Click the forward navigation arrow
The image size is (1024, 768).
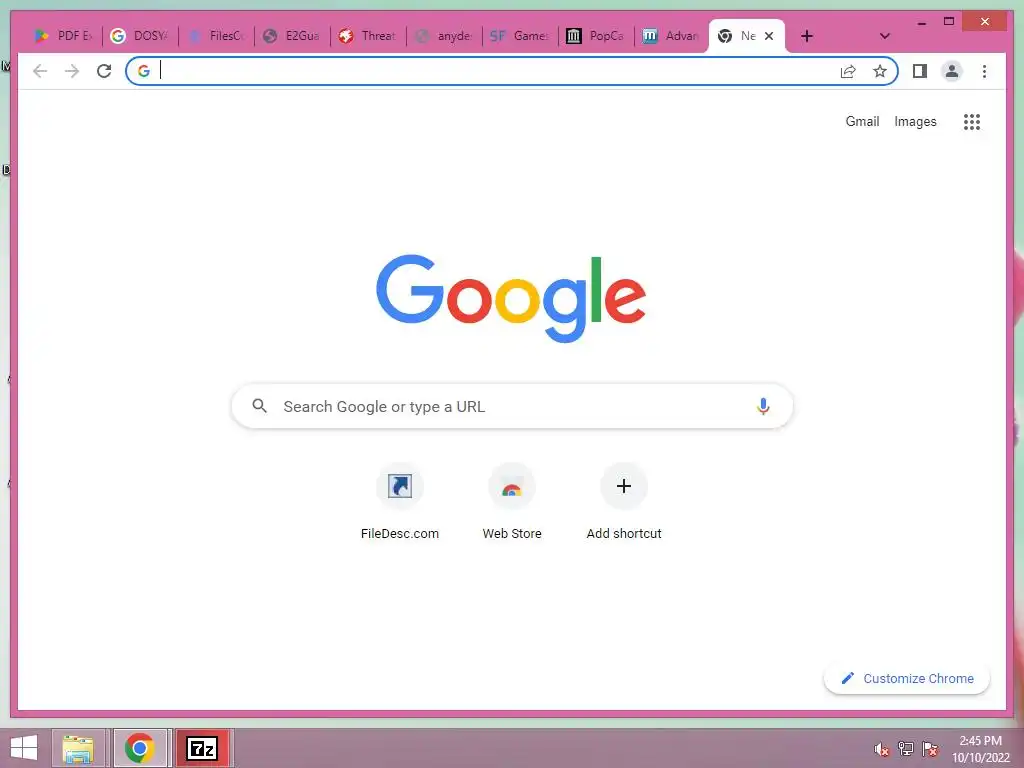72,71
